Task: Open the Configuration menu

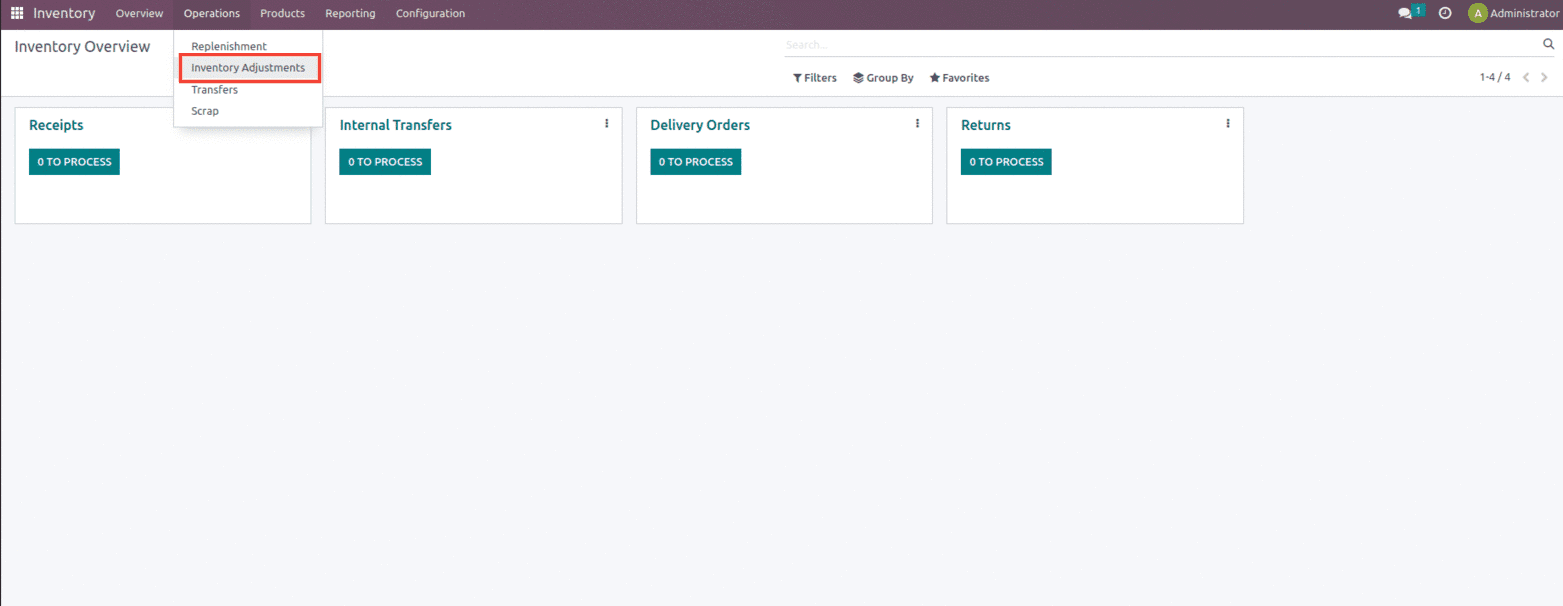Action: pos(430,13)
